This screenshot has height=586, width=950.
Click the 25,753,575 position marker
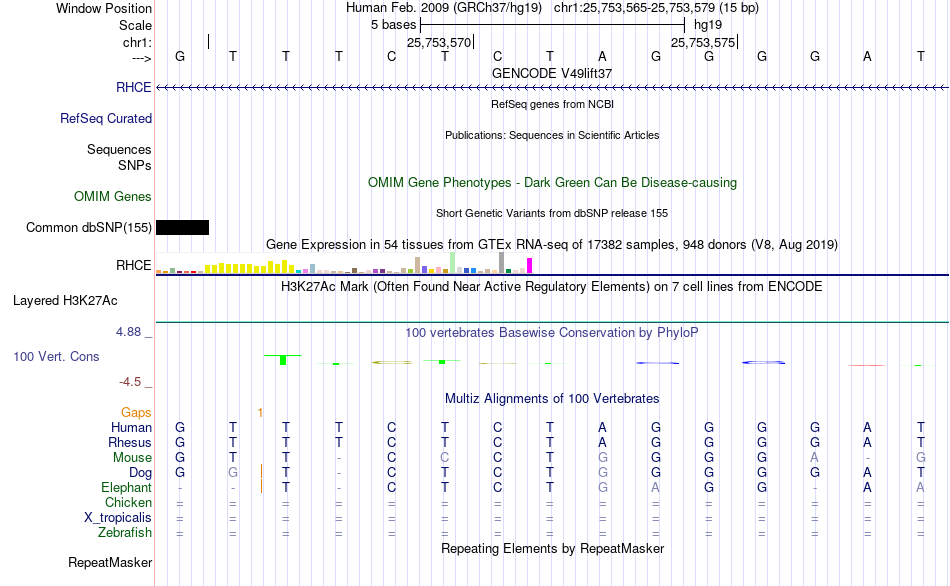click(x=703, y=42)
